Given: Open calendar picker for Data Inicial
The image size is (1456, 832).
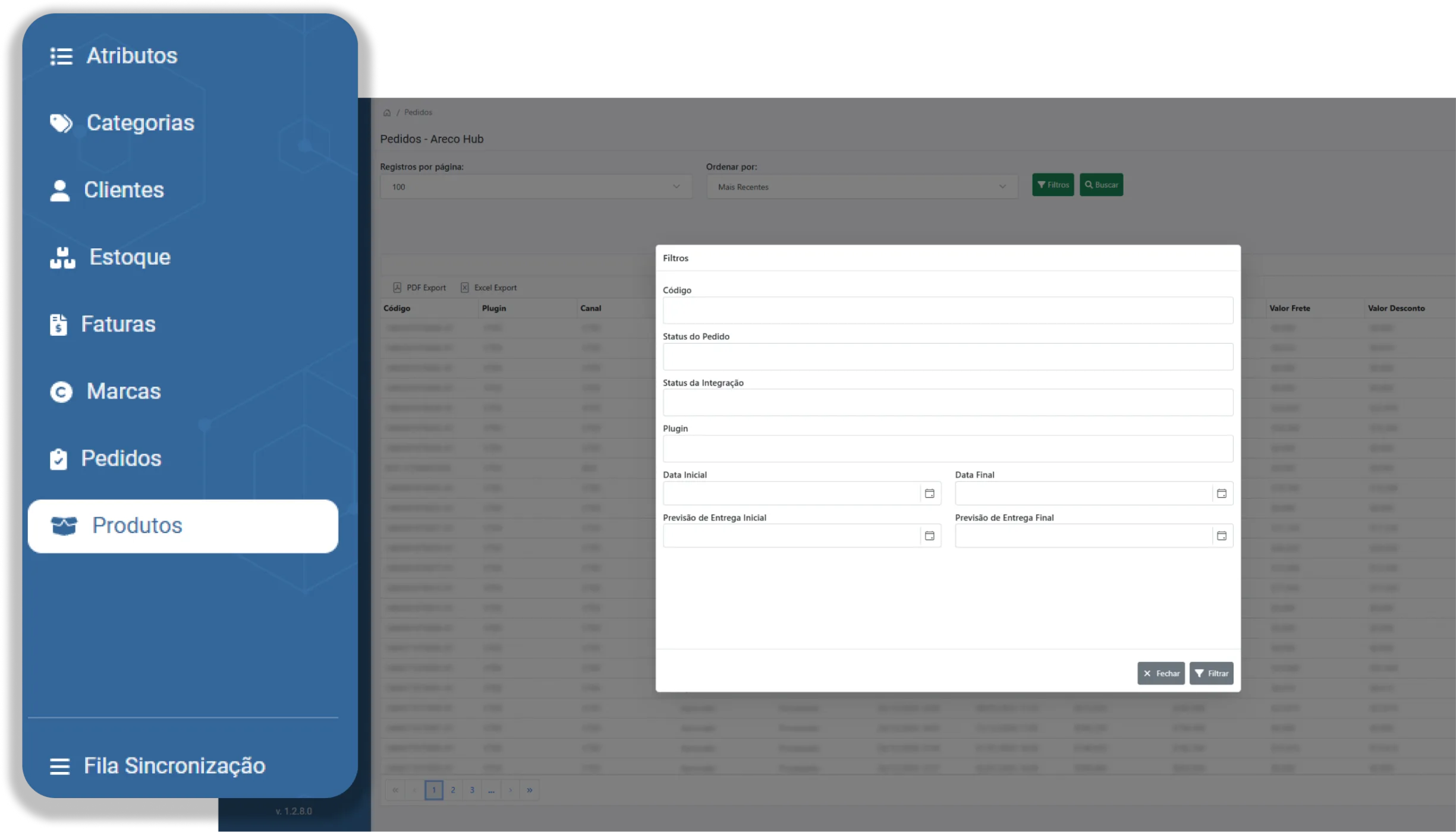Looking at the screenshot, I should click(x=929, y=494).
